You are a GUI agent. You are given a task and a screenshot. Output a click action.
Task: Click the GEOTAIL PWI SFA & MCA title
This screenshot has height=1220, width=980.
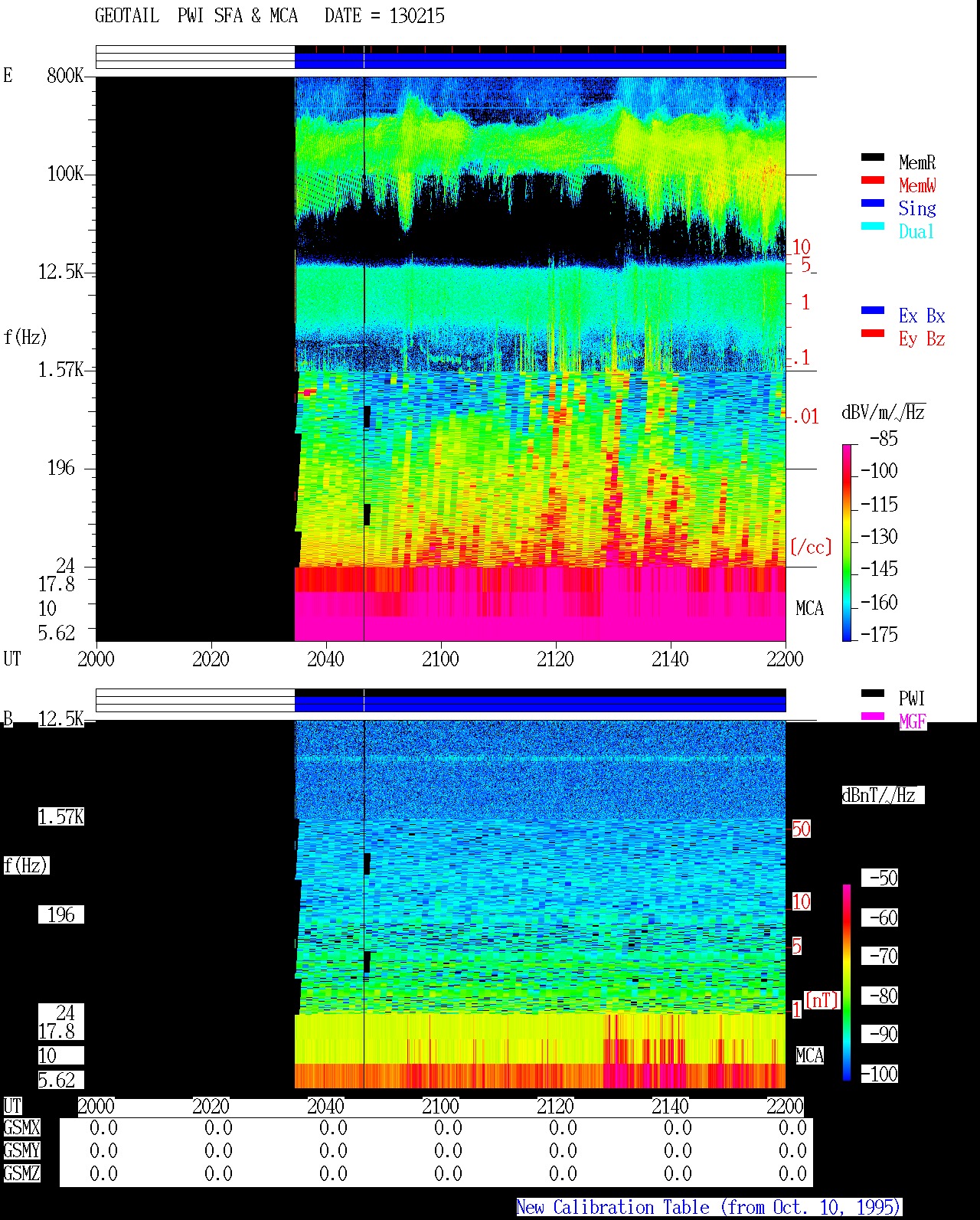point(196,16)
